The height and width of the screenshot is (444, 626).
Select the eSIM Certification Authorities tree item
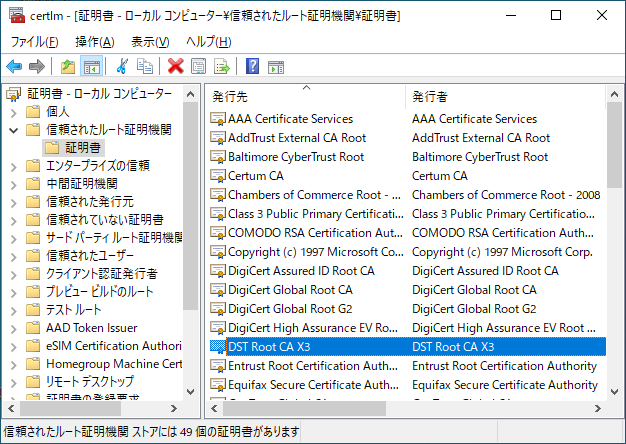point(114,345)
